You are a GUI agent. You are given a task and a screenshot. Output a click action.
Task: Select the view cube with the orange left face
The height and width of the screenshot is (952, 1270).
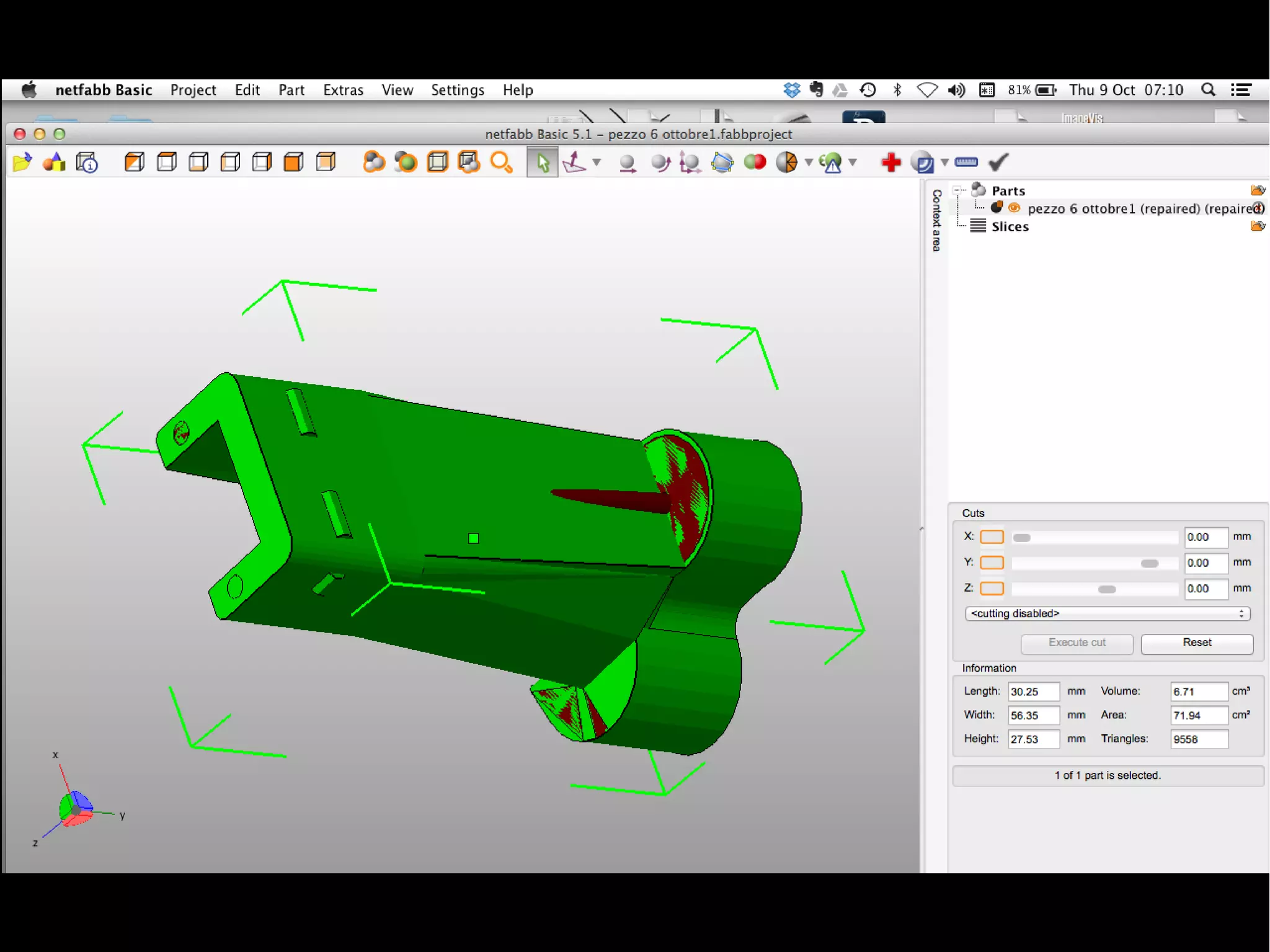tap(230, 162)
